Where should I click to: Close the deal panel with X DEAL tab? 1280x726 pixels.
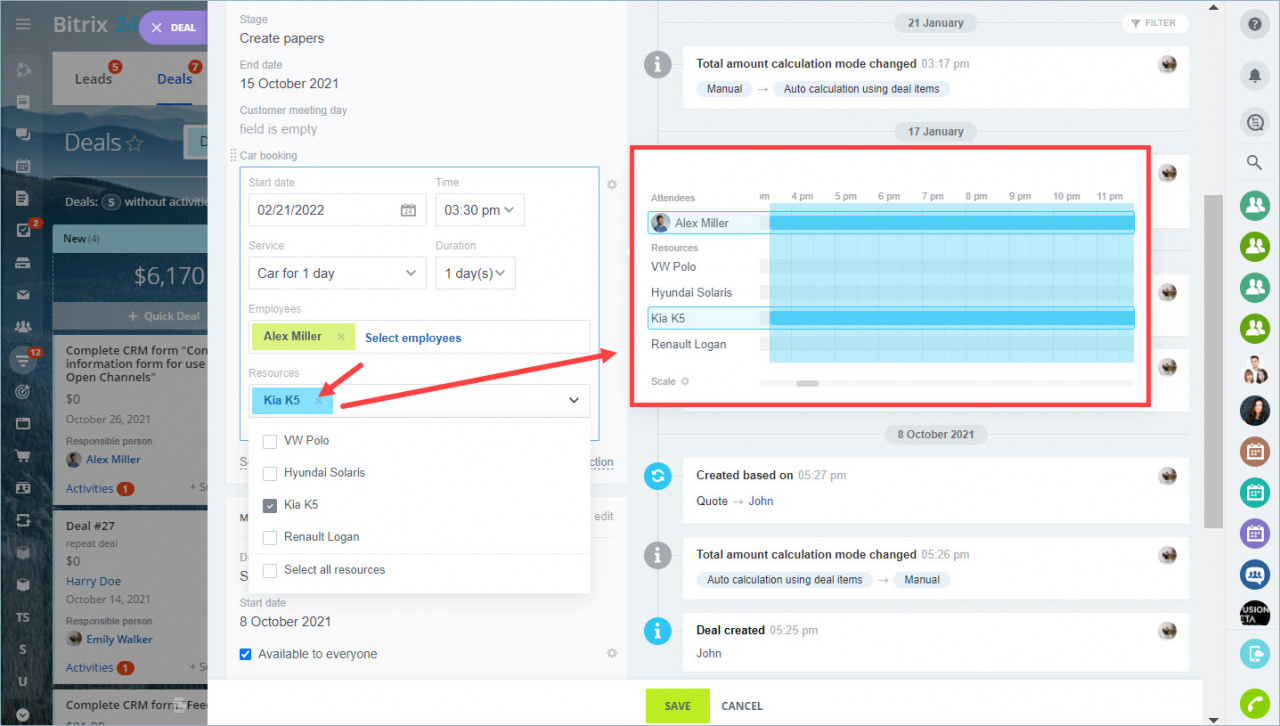[173, 28]
